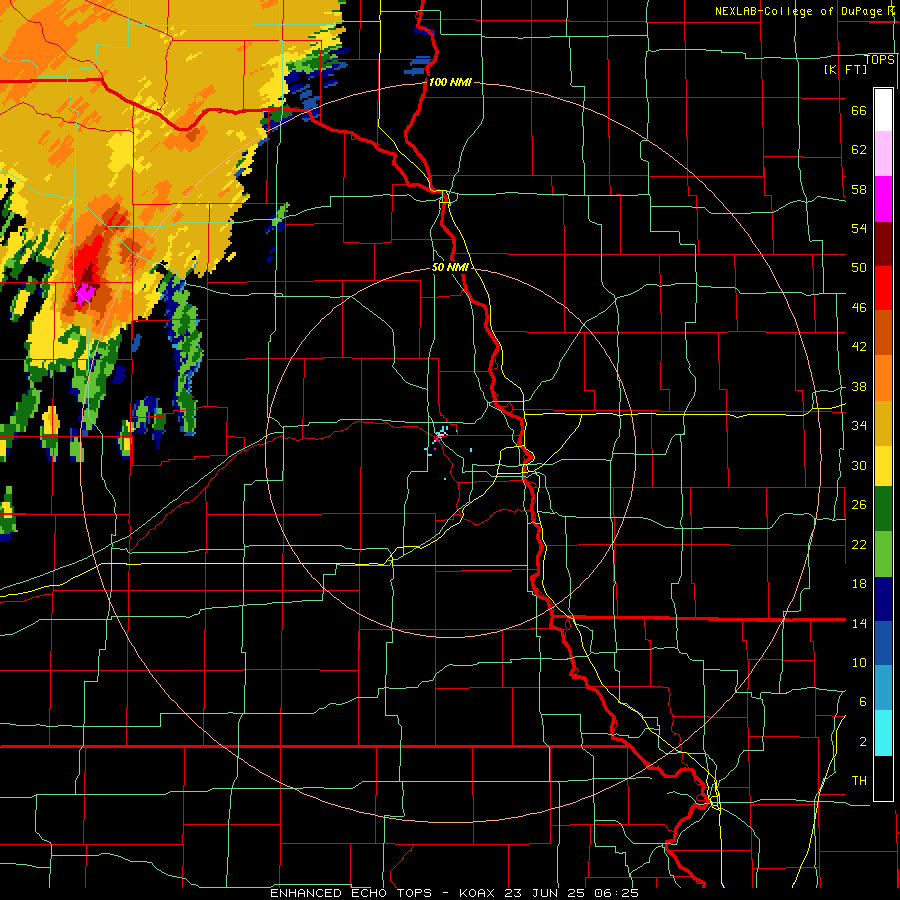
Task: Click the 23 JUN 25 06:25 timestamp
Action: pos(571,893)
